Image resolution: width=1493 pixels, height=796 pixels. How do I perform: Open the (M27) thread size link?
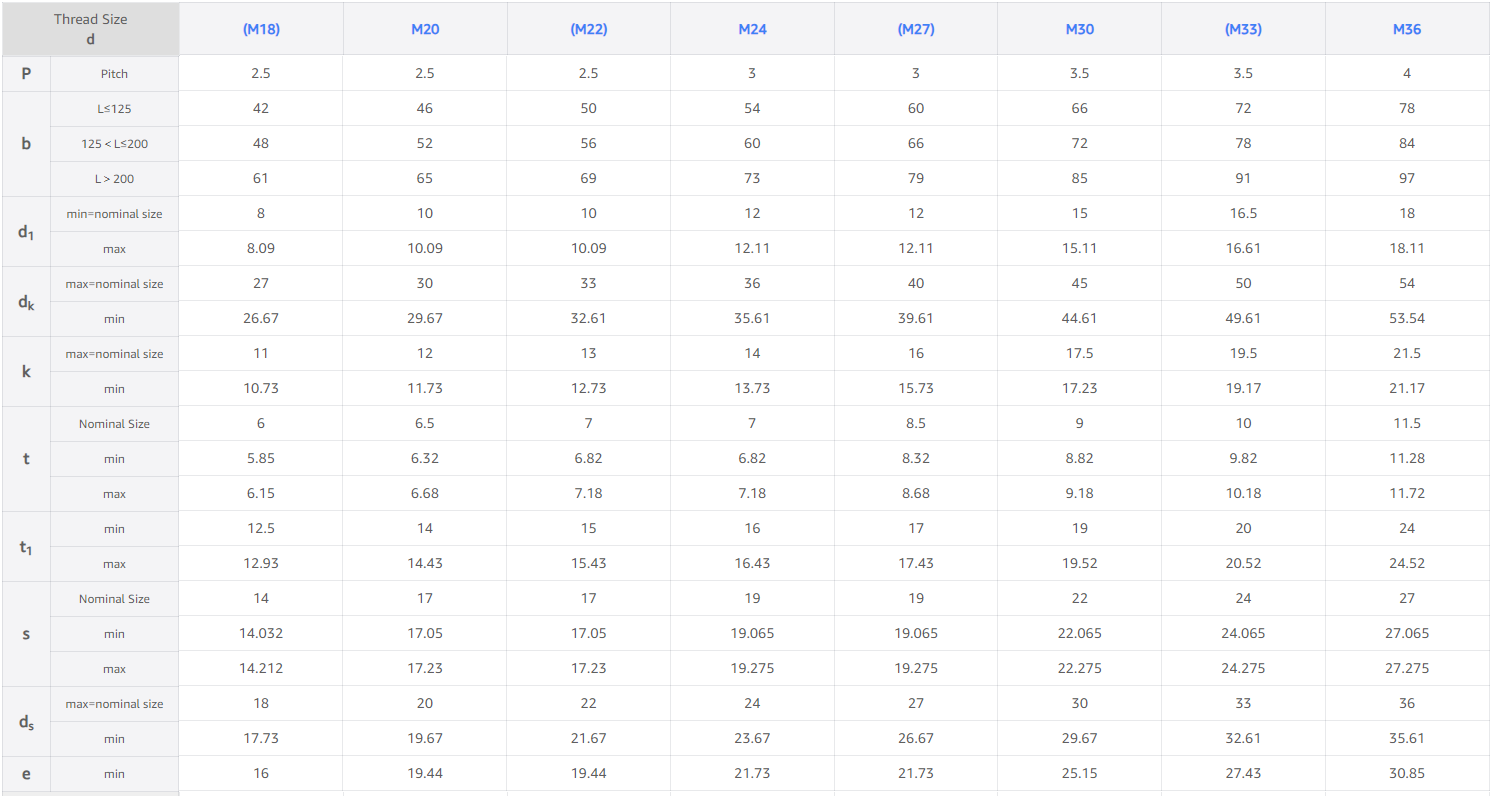(x=916, y=29)
